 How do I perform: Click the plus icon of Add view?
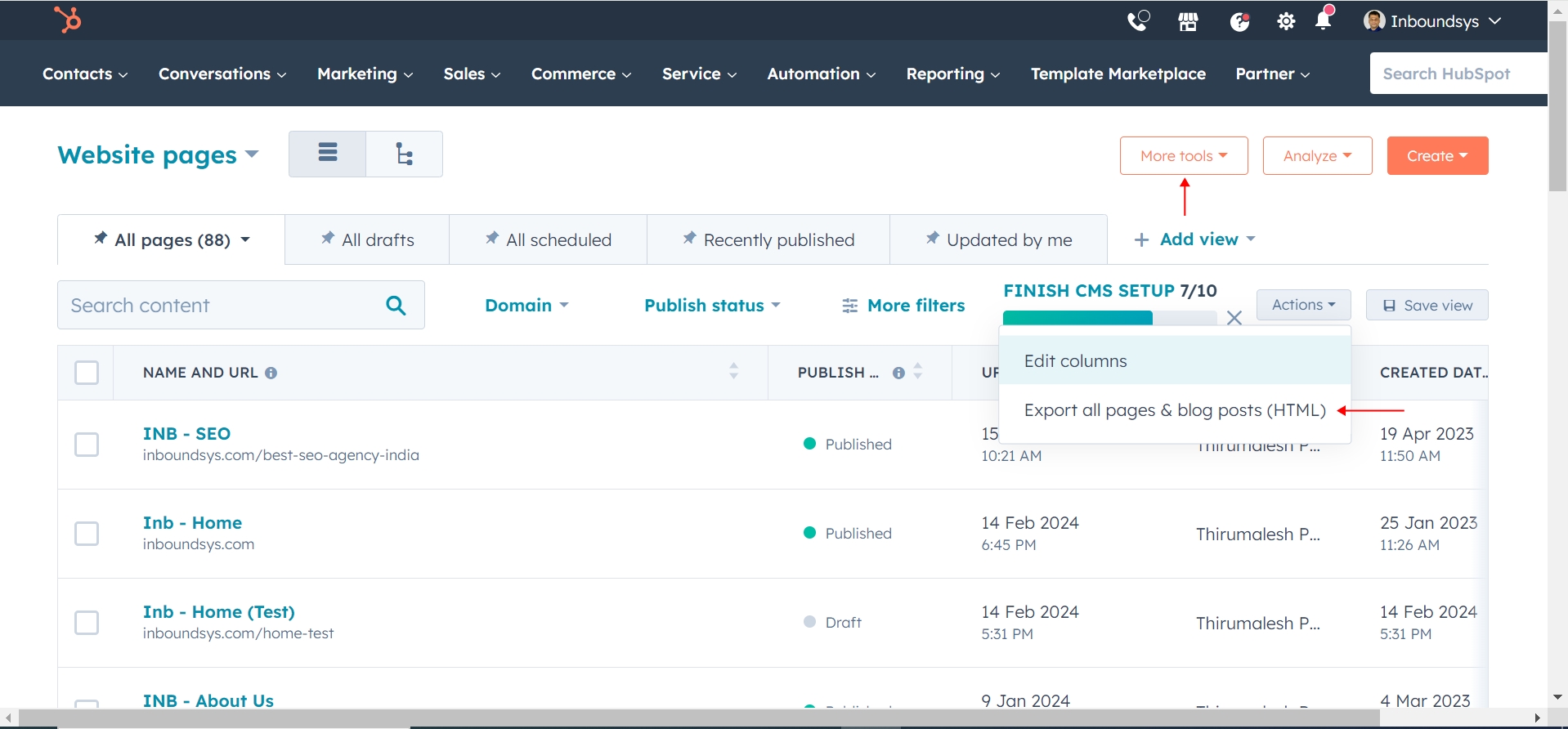1141,239
